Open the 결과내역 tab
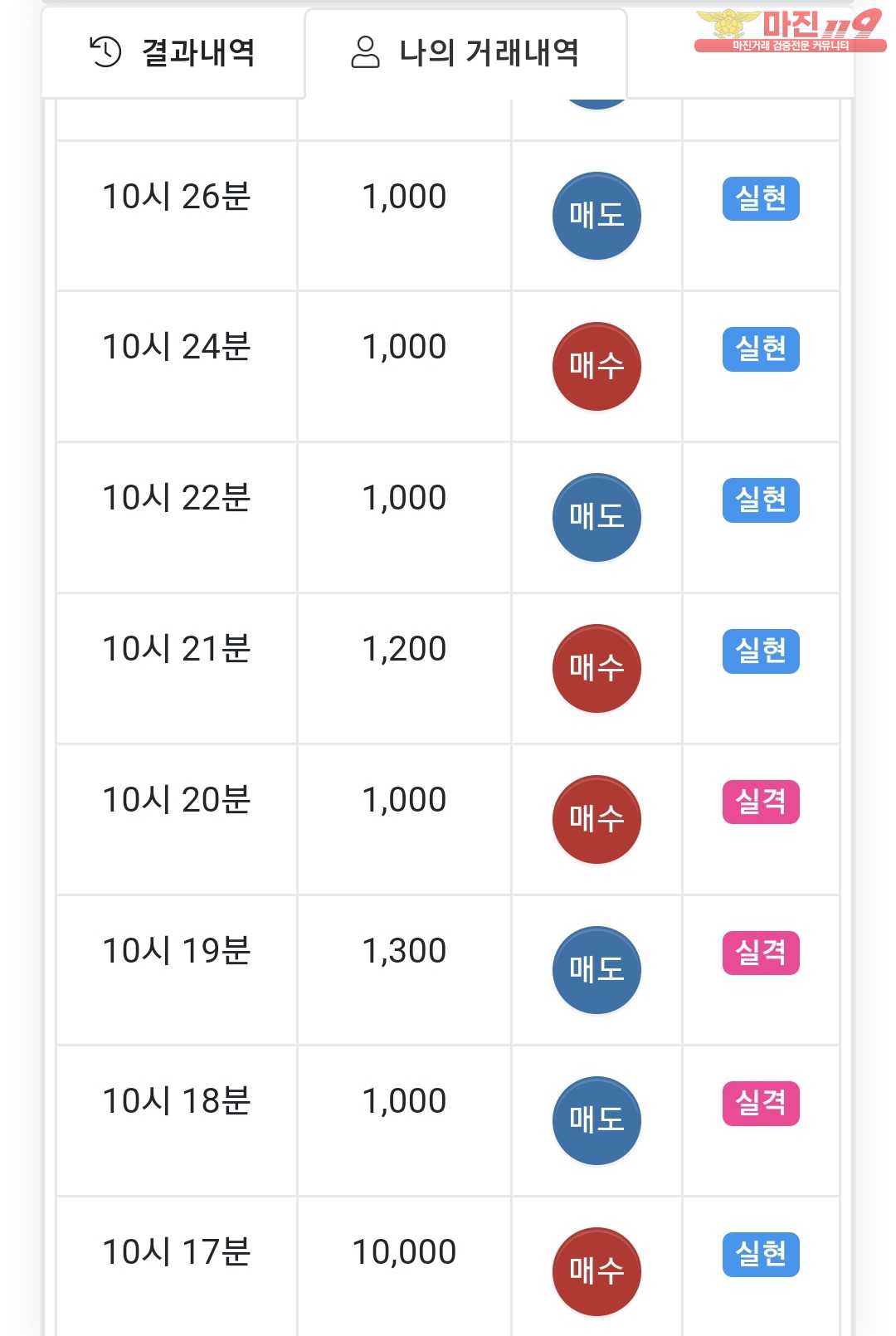Viewport: 896px width, 1336px height. (x=173, y=52)
